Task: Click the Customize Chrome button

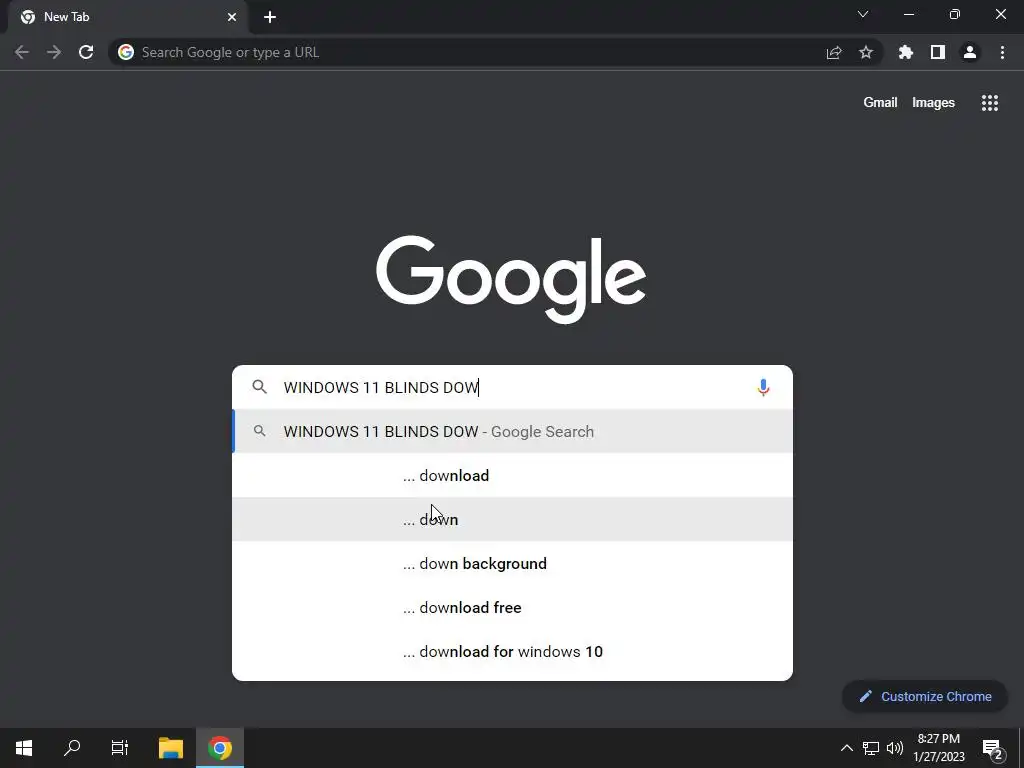Action: click(925, 696)
